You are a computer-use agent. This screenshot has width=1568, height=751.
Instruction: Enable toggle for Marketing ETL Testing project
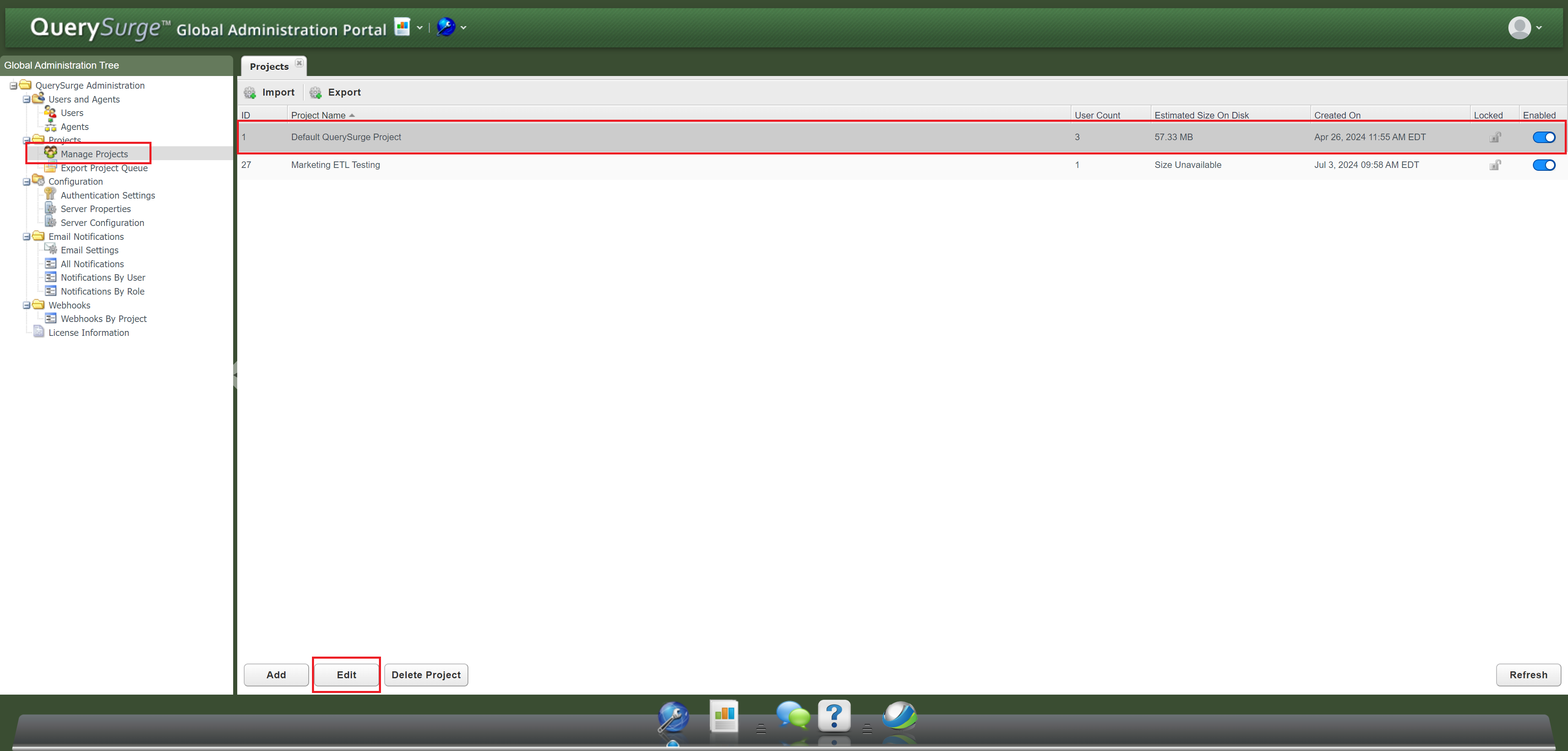(1543, 164)
